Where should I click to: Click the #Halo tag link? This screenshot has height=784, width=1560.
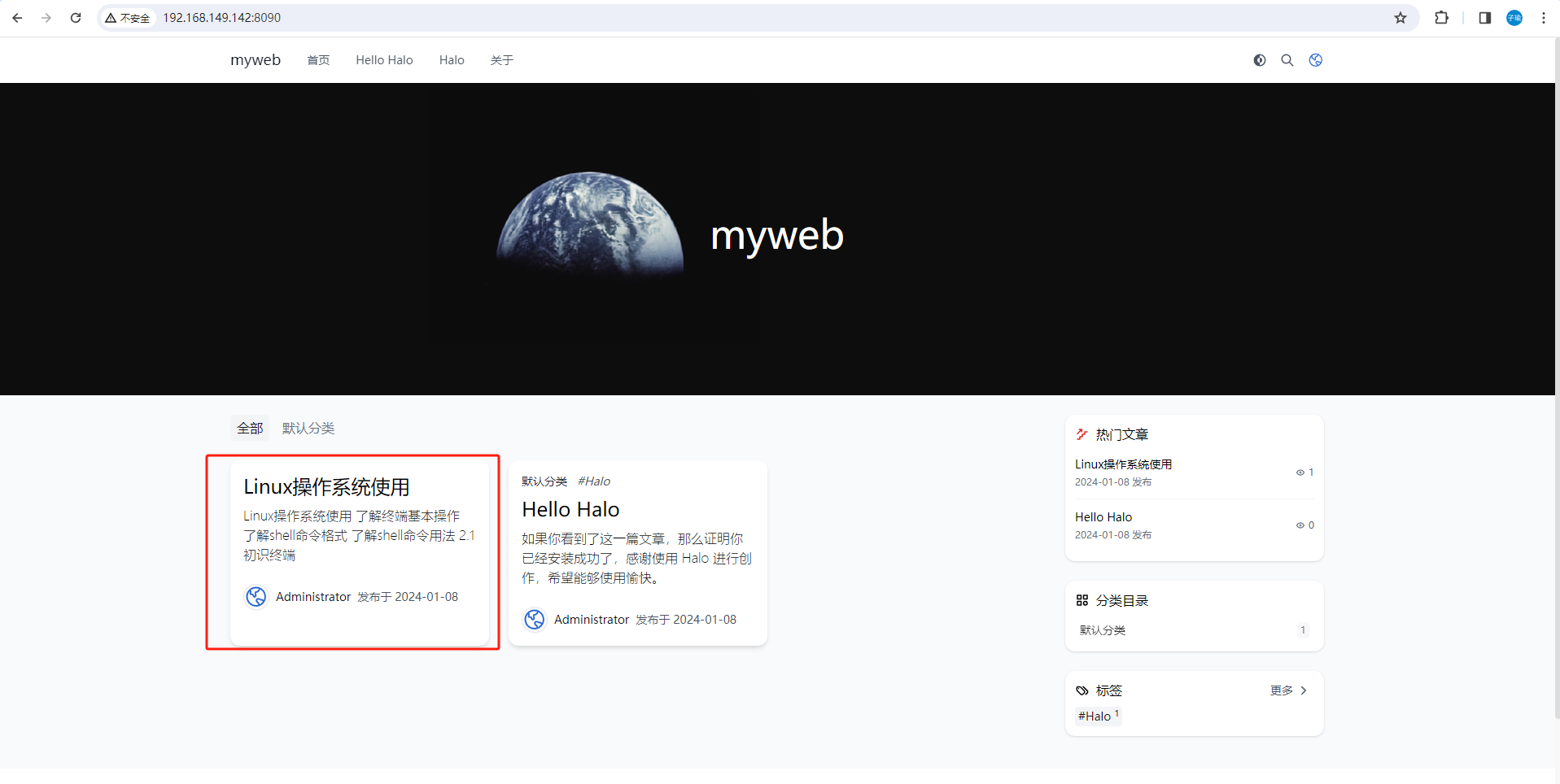(1095, 716)
